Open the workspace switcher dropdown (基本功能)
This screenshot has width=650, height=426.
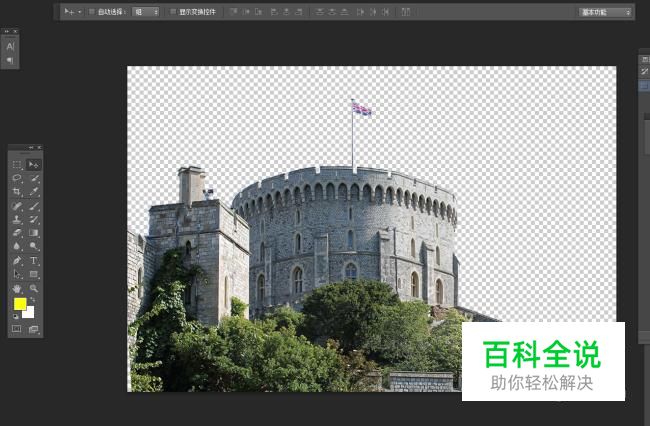[606, 12]
